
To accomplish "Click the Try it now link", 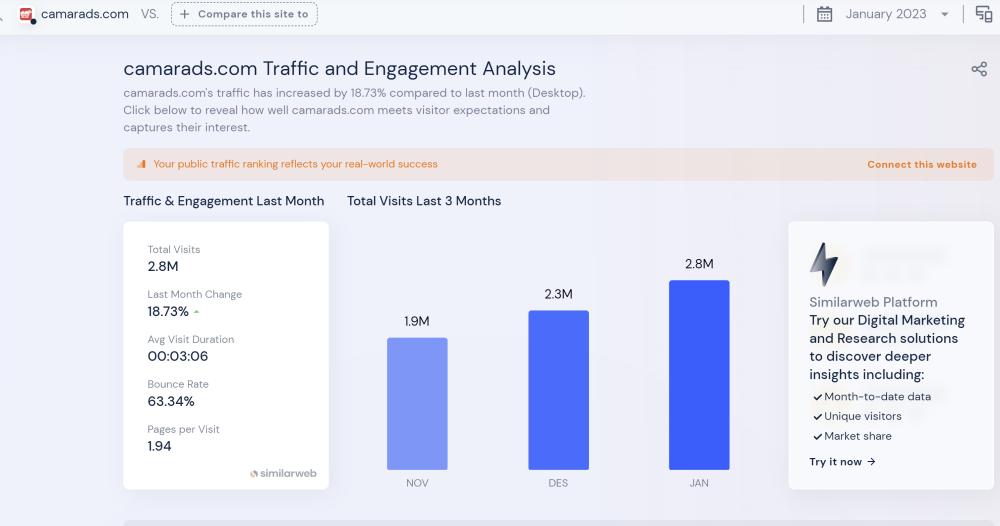I will click(842, 462).
